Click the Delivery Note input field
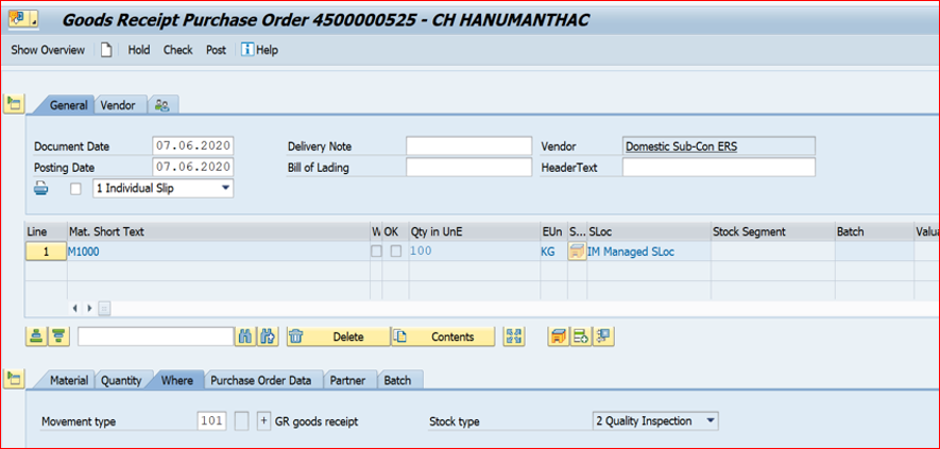Viewport: 940px width, 449px height. [469, 146]
